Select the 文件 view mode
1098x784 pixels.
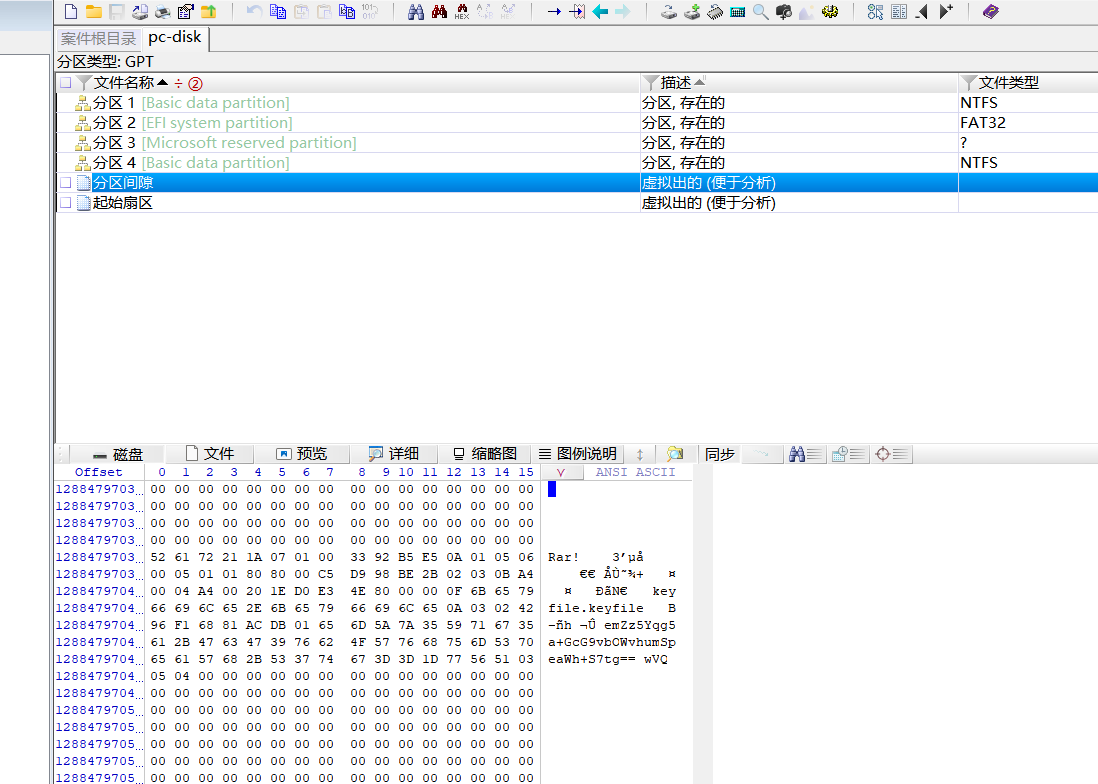point(210,454)
